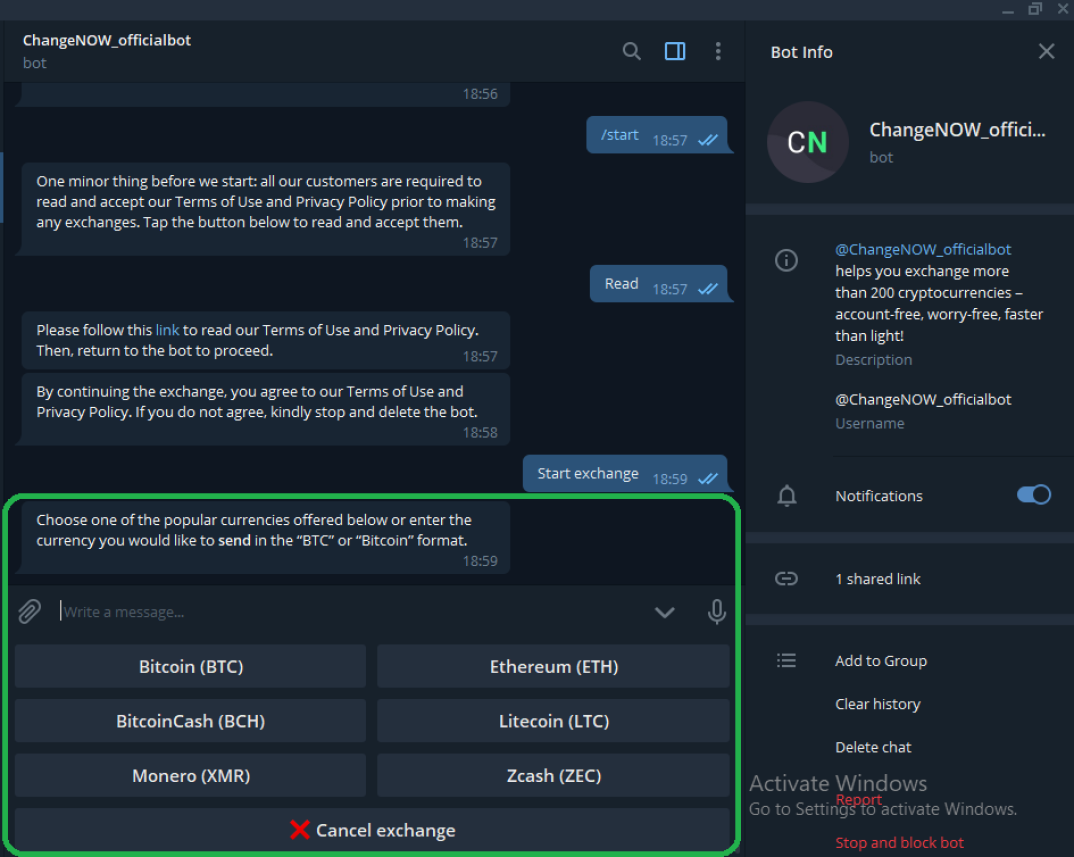Click the ChangeNOW_offici... name in Bot Info
This screenshot has height=857, width=1074.
957,129
